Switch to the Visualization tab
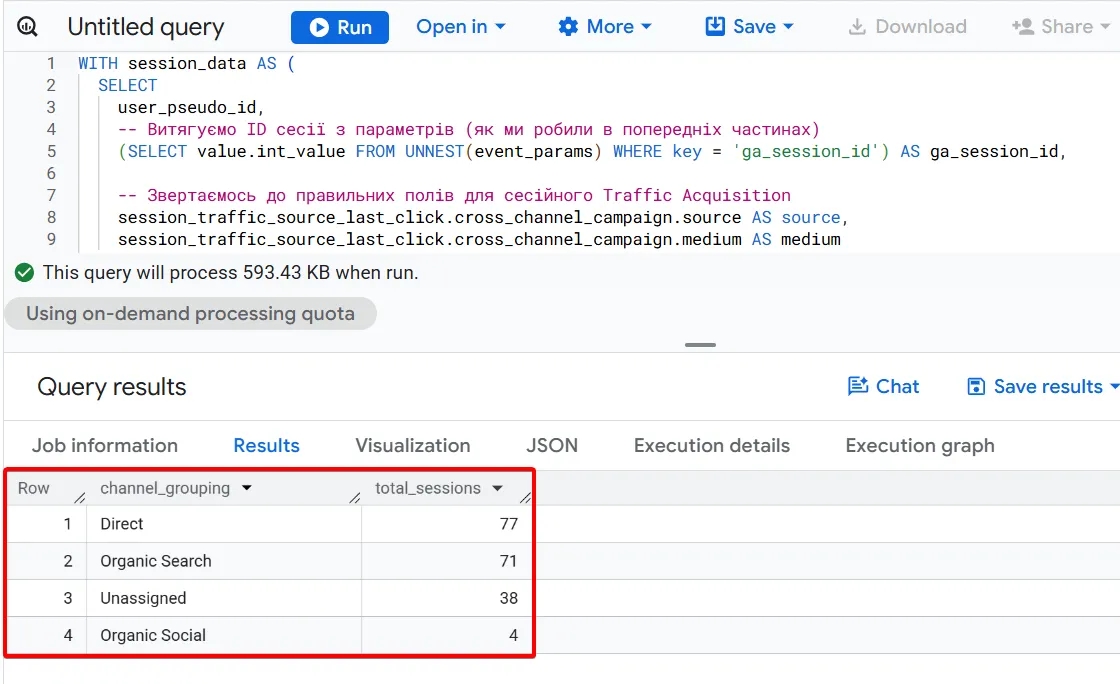 413,446
